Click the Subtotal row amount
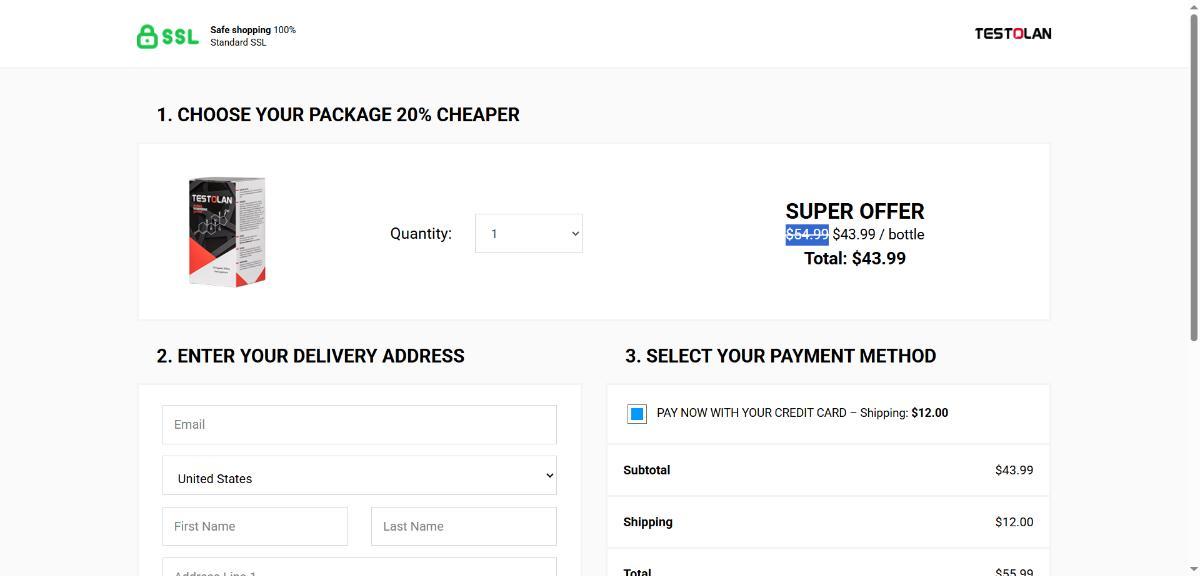 (x=1013, y=470)
